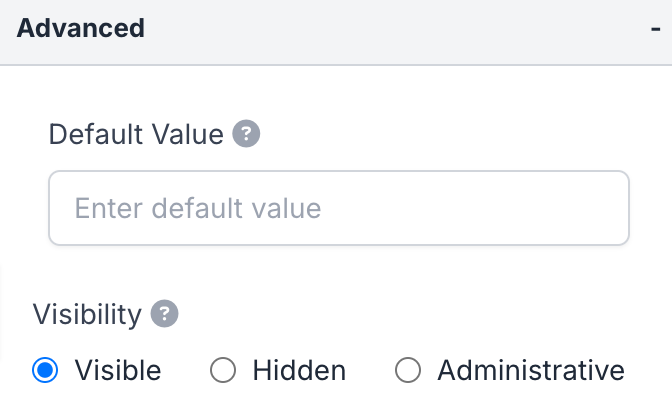Click the Hidden option label text
Image resolution: width=672 pixels, height=410 pixels.
[298, 371]
